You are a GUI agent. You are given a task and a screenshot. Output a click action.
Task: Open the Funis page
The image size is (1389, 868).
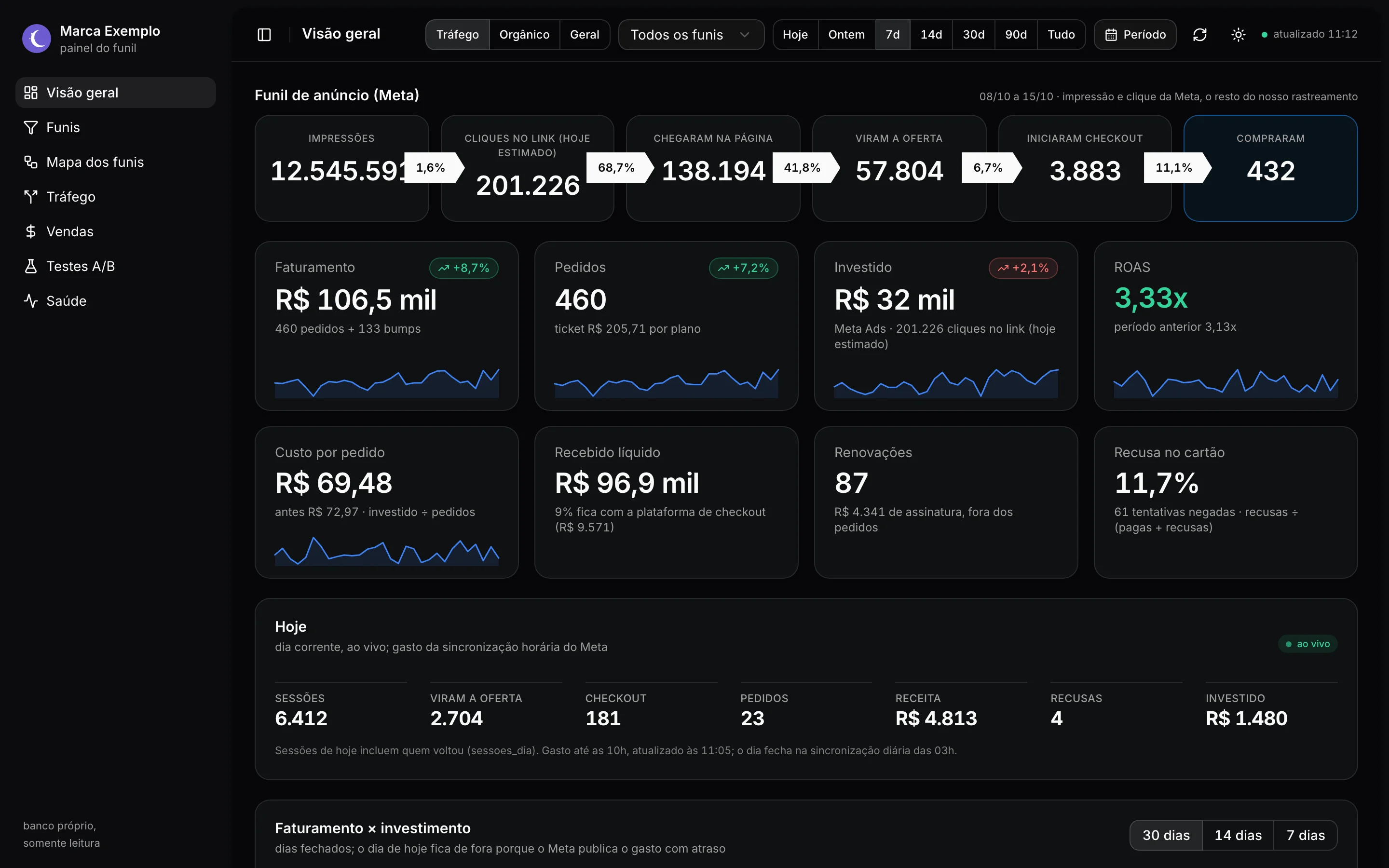point(115,127)
